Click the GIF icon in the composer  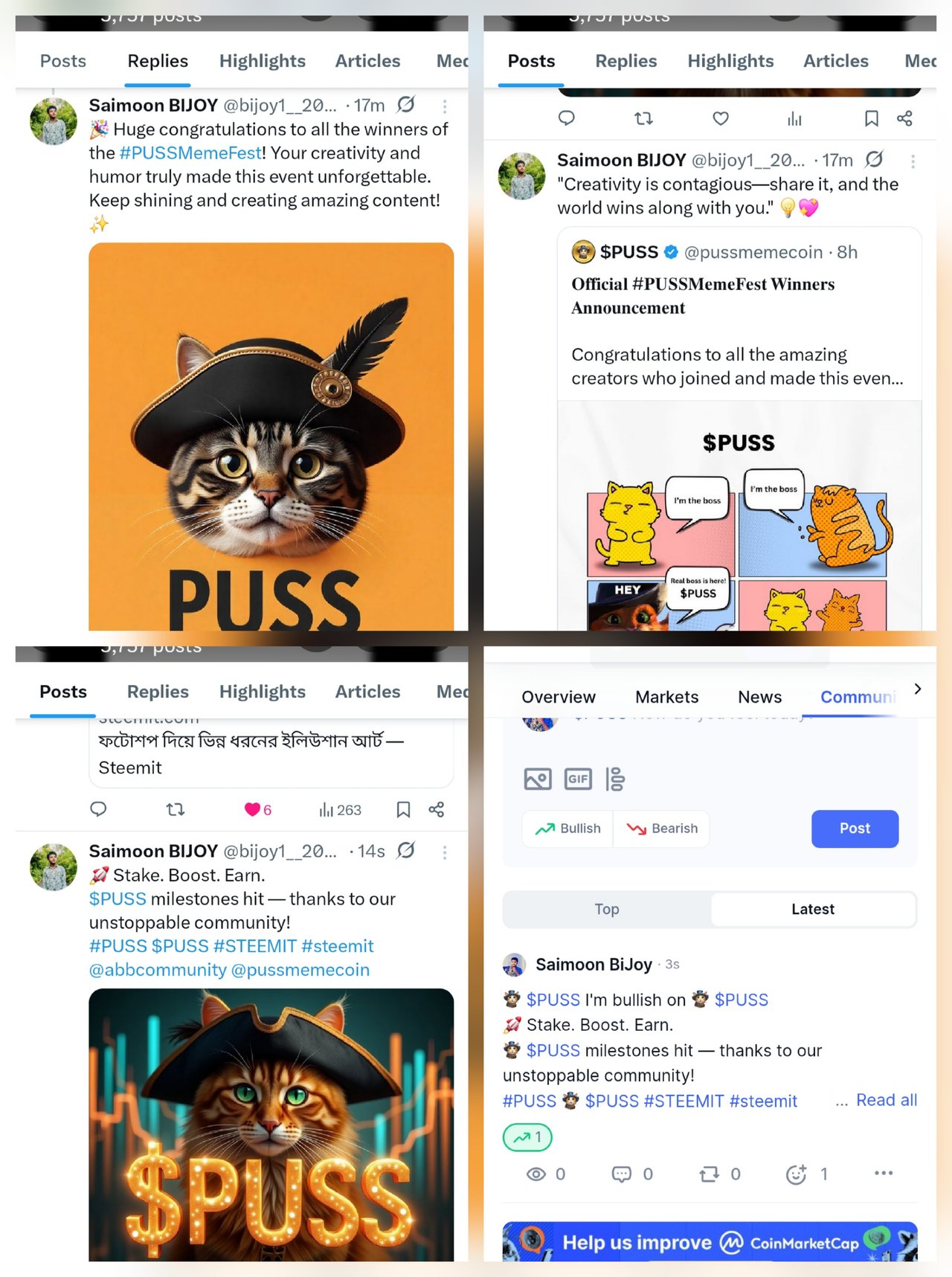click(578, 779)
